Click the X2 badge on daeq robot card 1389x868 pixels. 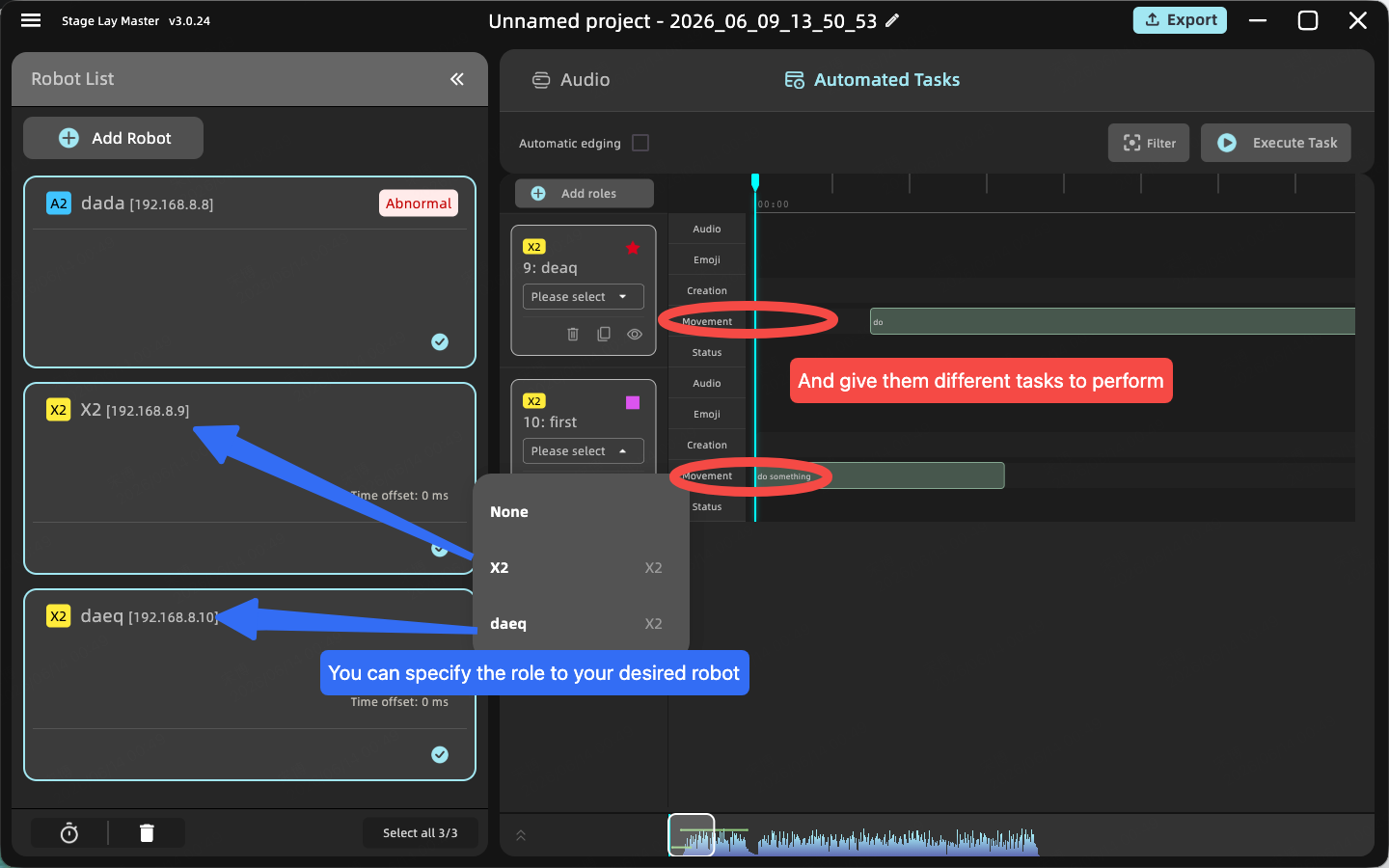click(x=59, y=616)
